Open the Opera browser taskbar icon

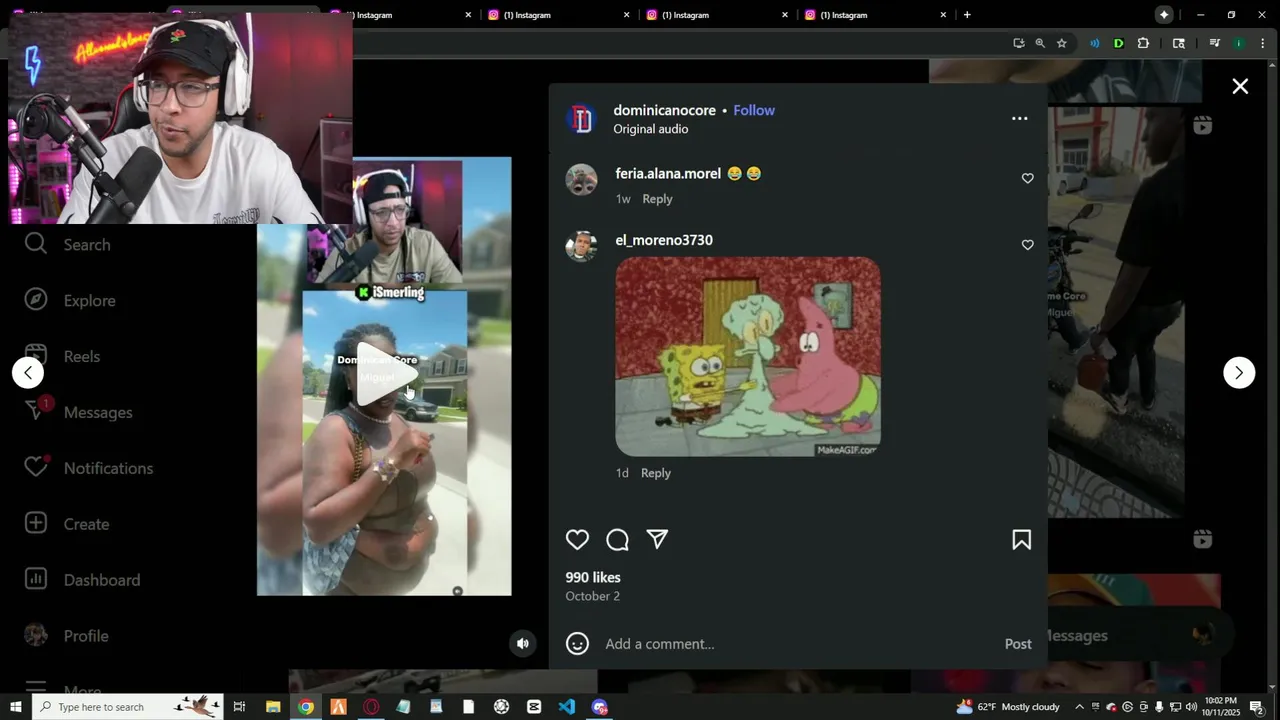[371, 707]
